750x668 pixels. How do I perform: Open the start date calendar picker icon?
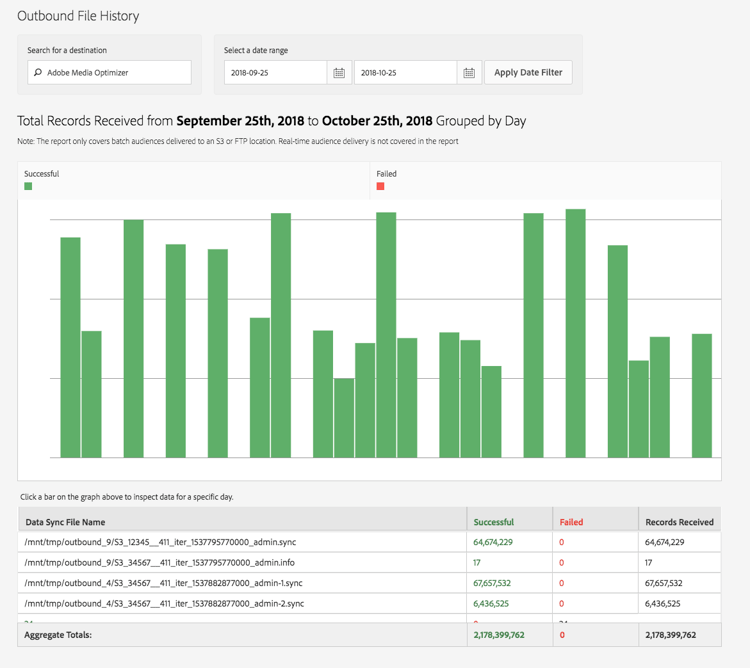pyautogui.click(x=339, y=73)
